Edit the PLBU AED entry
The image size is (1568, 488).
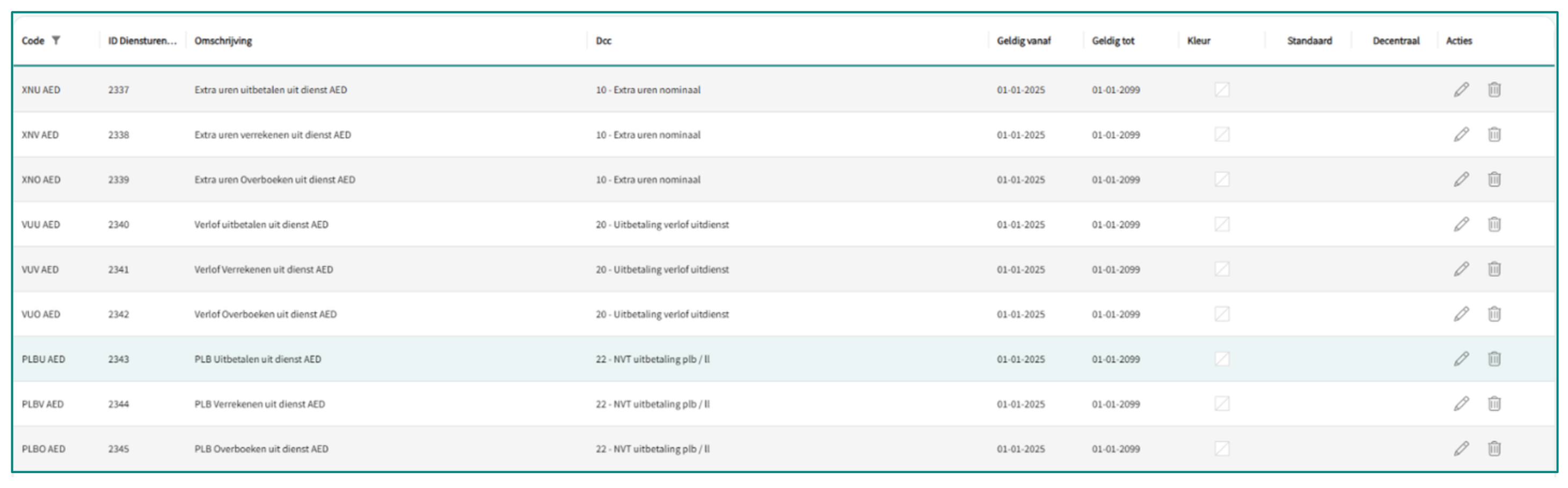point(1461,359)
